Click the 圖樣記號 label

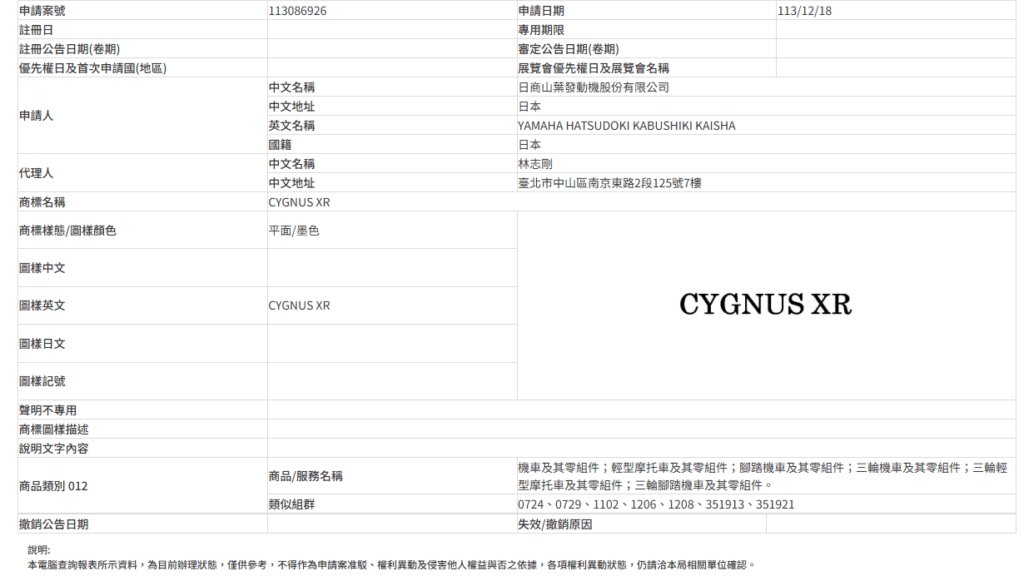[x=42, y=381]
